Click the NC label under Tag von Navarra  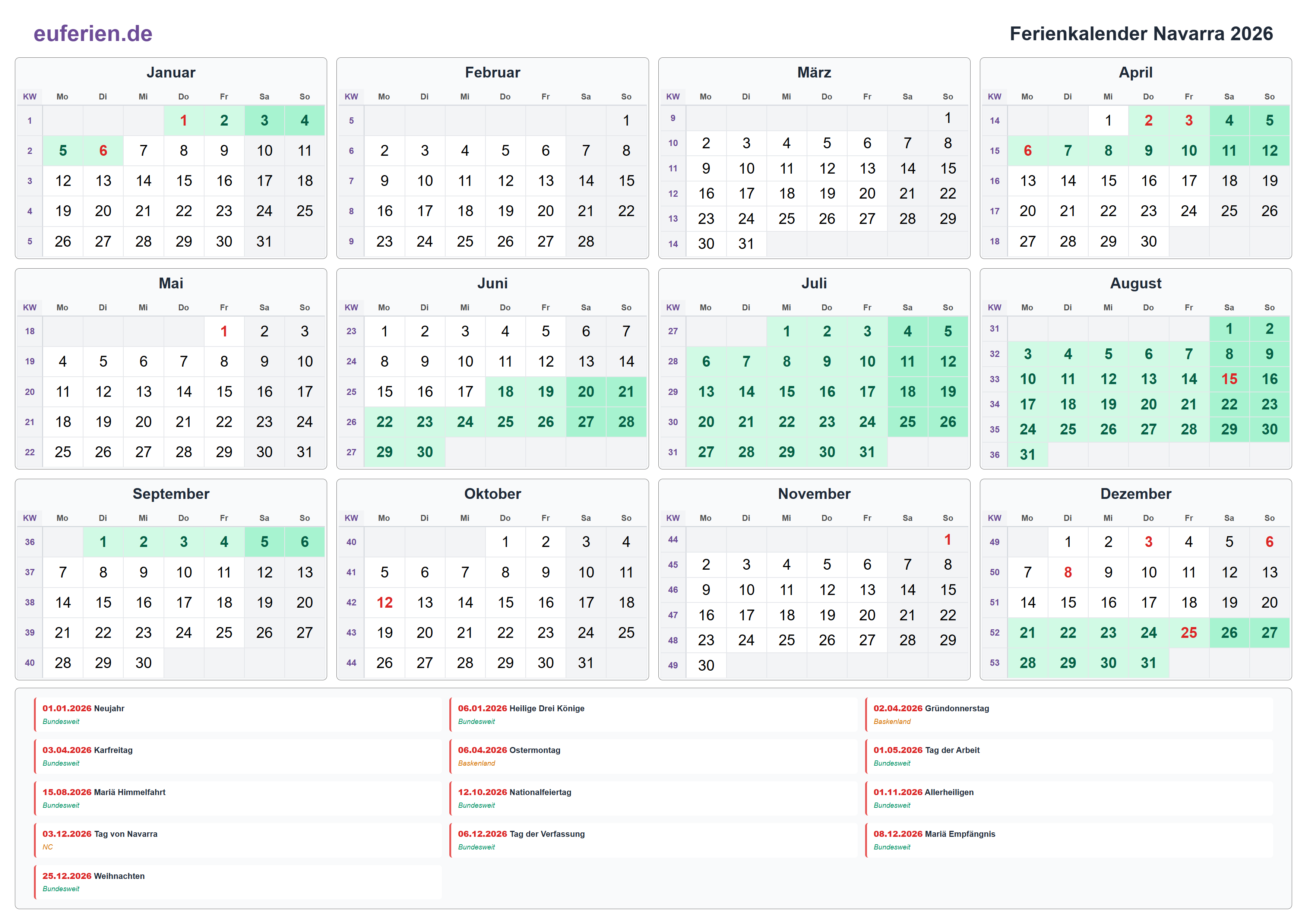(x=47, y=847)
